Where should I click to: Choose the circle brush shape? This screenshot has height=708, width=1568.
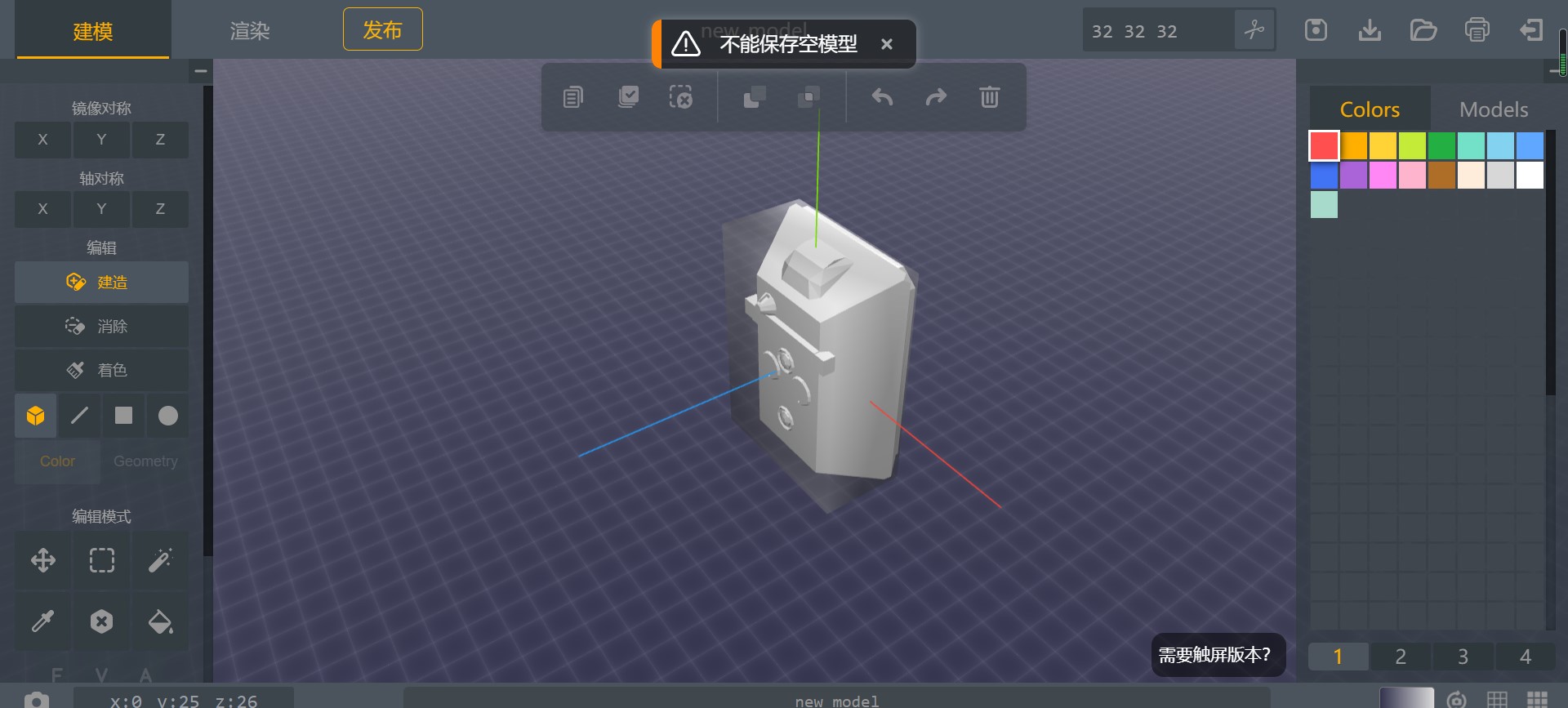tap(167, 416)
